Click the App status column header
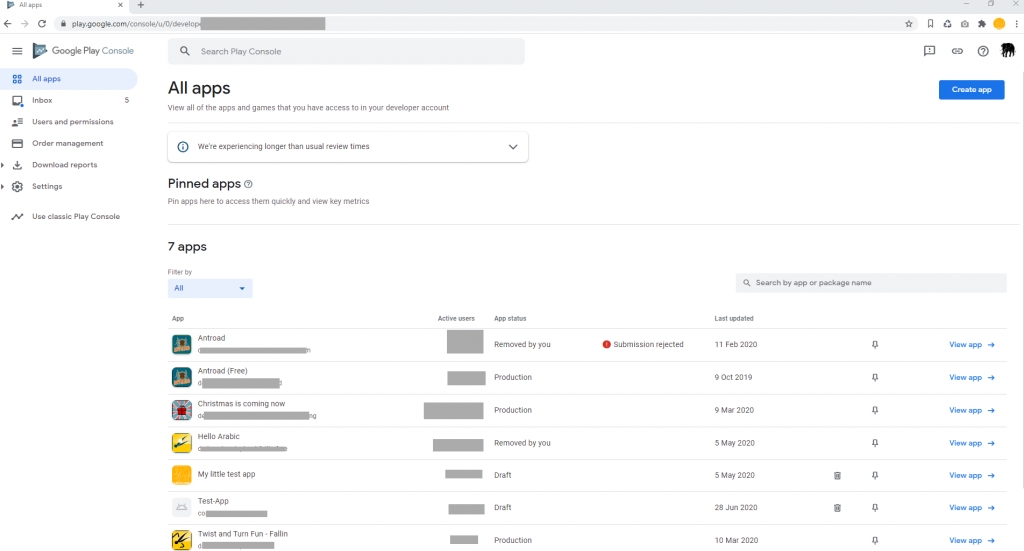Image resolution: width=1024 pixels, height=551 pixels. 510,319
